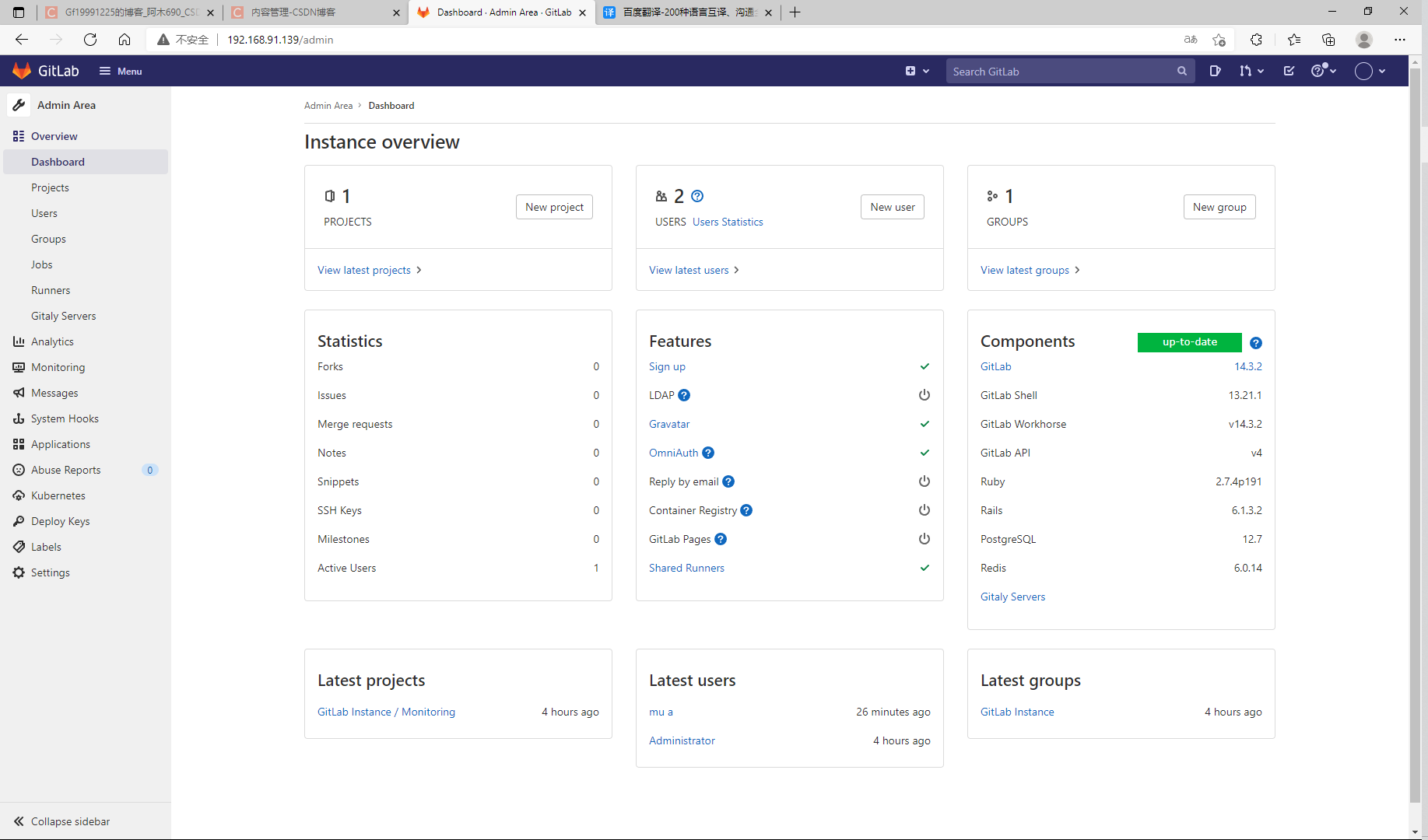Click the Labels tag icon
The image size is (1428, 840).
click(19, 547)
